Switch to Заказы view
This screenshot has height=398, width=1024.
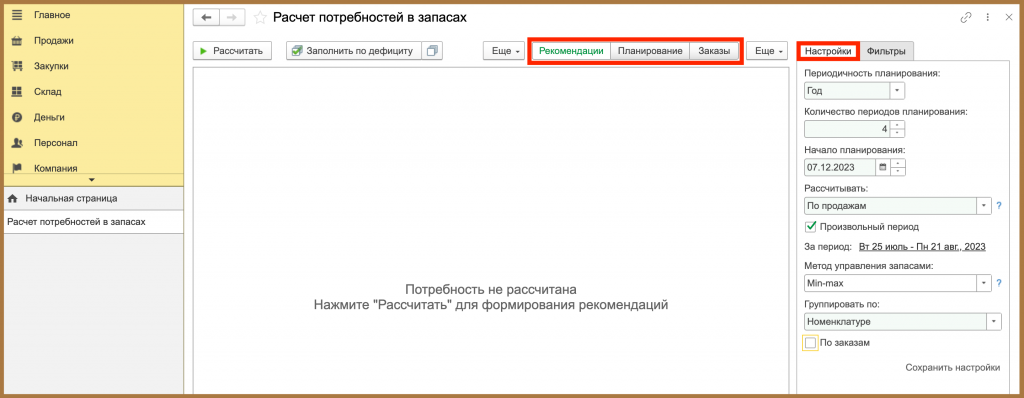(714, 51)
